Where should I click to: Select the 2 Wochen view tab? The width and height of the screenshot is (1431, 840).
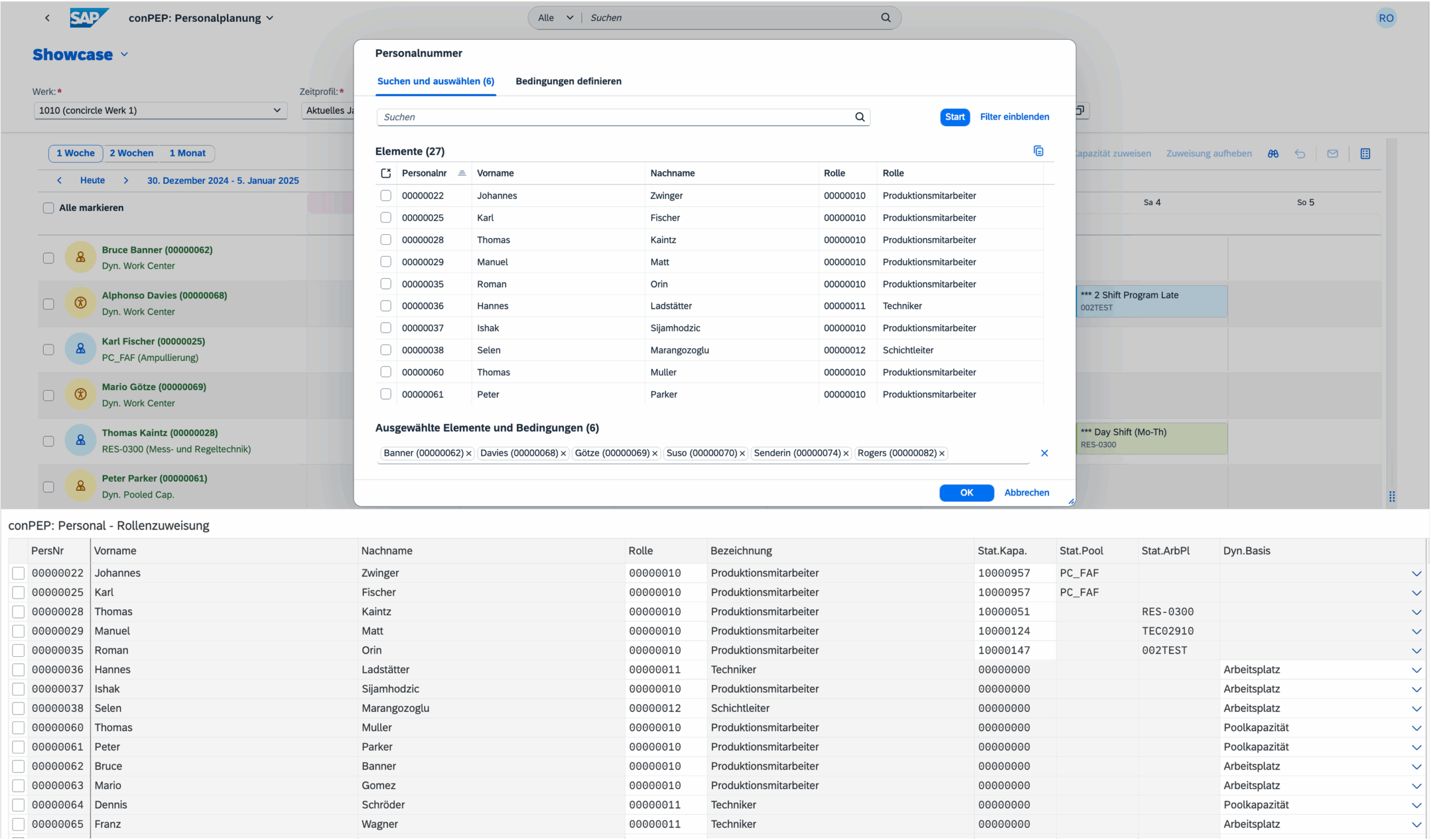click(131, 153)
